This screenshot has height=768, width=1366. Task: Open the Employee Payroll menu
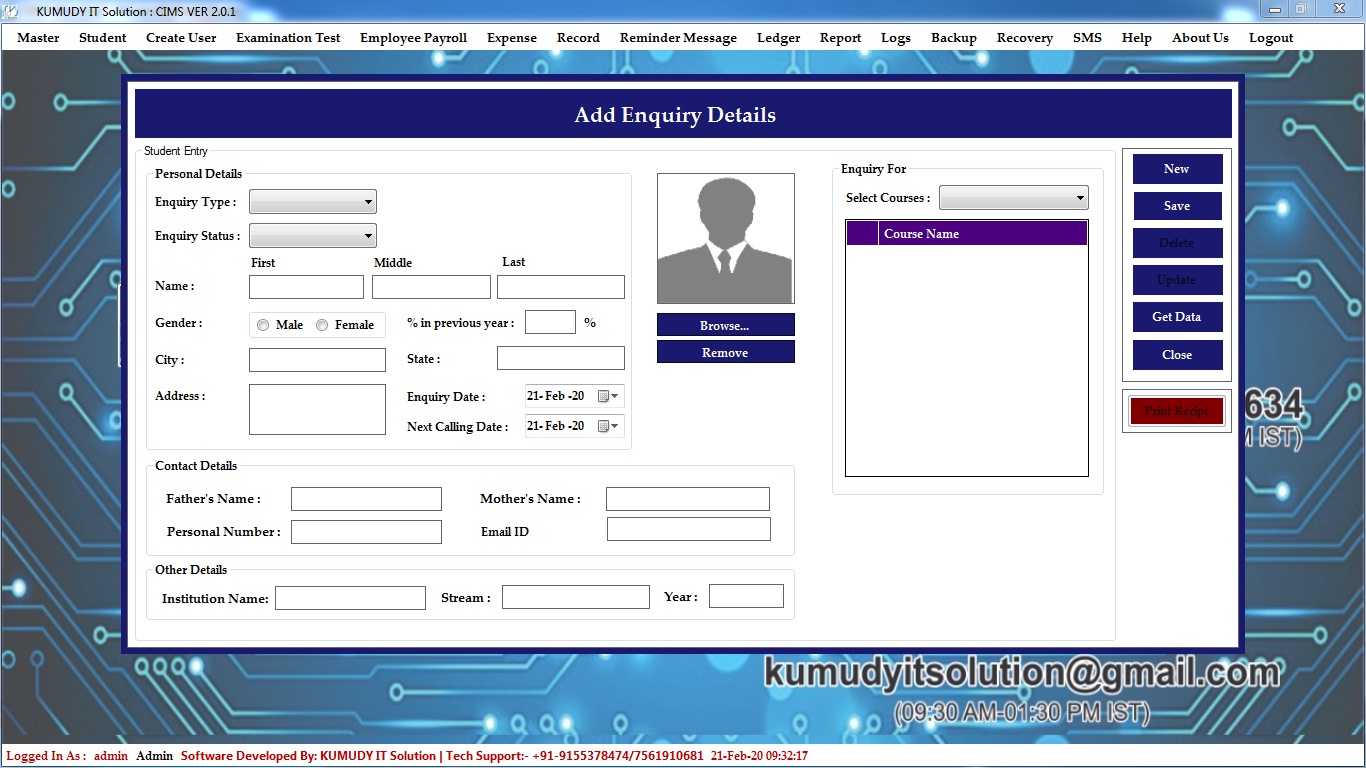coord(413,38)
